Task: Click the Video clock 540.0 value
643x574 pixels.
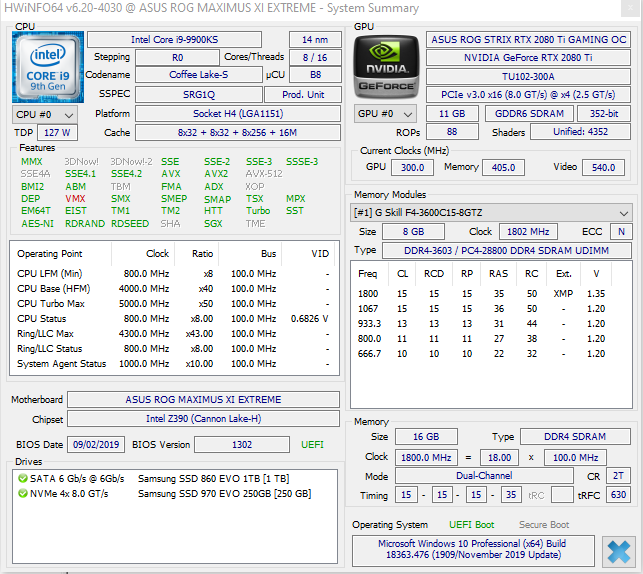Action: pos(603,167)
